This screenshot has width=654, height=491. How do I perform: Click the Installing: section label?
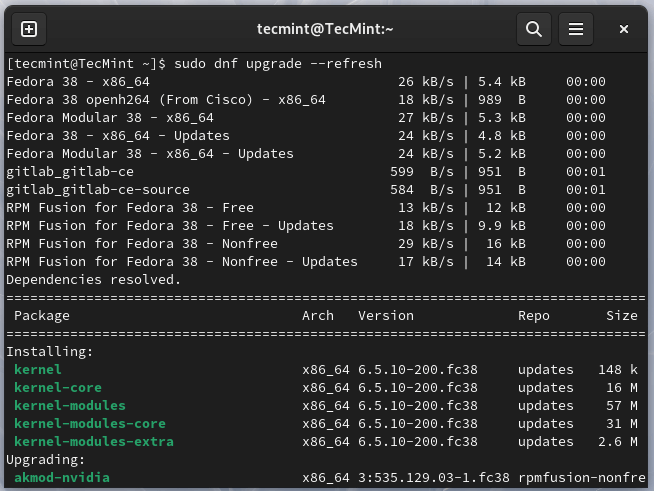[50, 352]
